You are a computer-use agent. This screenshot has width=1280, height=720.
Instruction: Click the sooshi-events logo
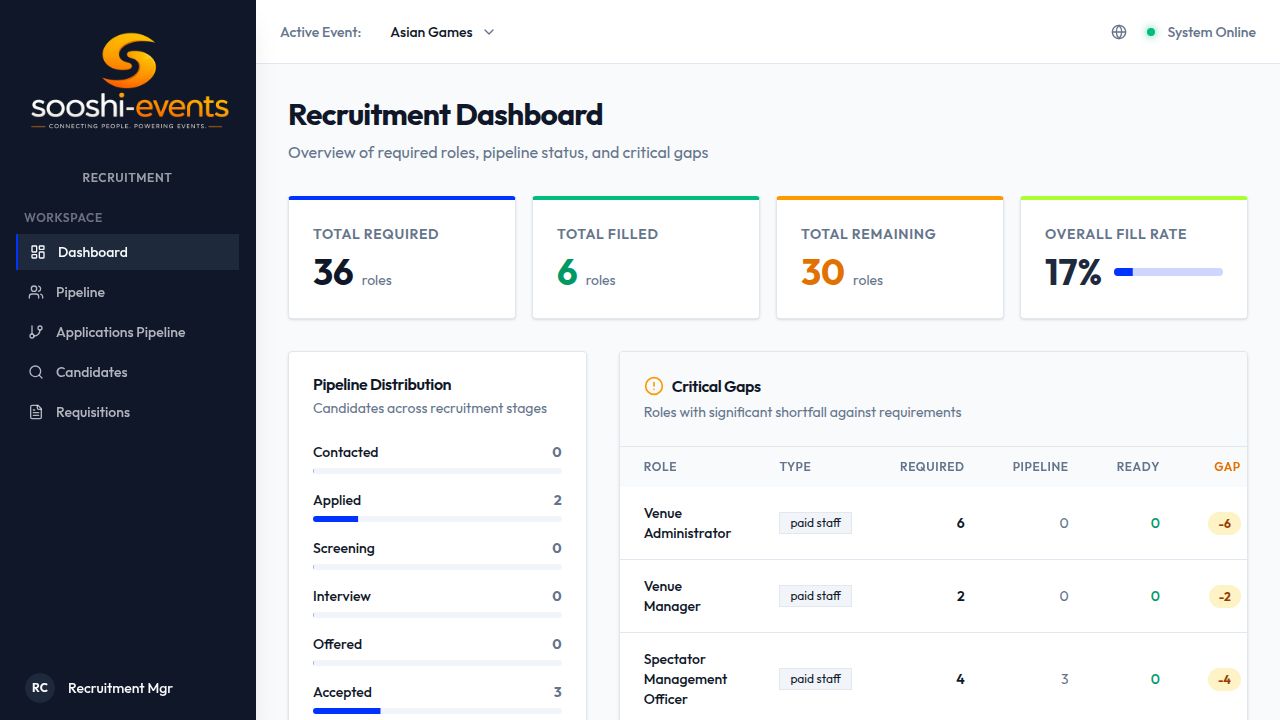pos(129,82)
